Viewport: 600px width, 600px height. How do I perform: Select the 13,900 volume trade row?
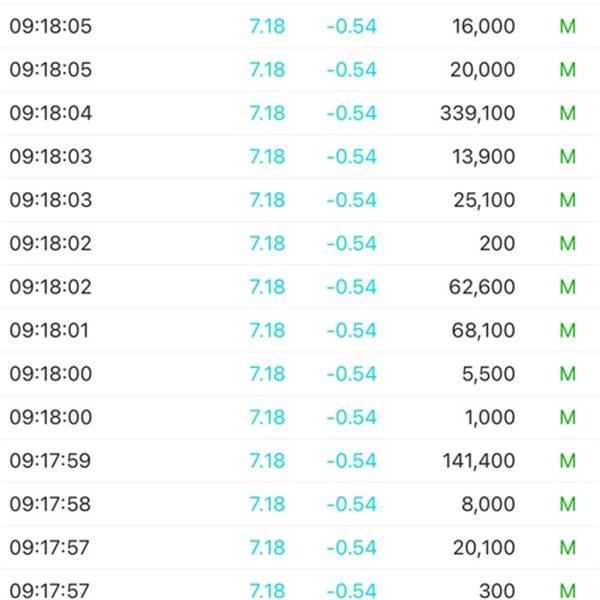(x=300, y=157)
